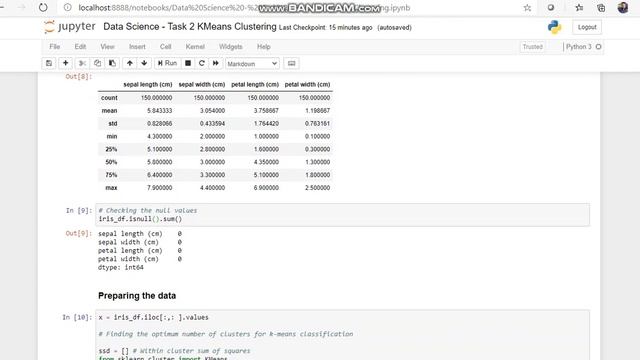Click the '50%' row label
The height and width of the screenshot is (360, 640).
click(111, 162)
